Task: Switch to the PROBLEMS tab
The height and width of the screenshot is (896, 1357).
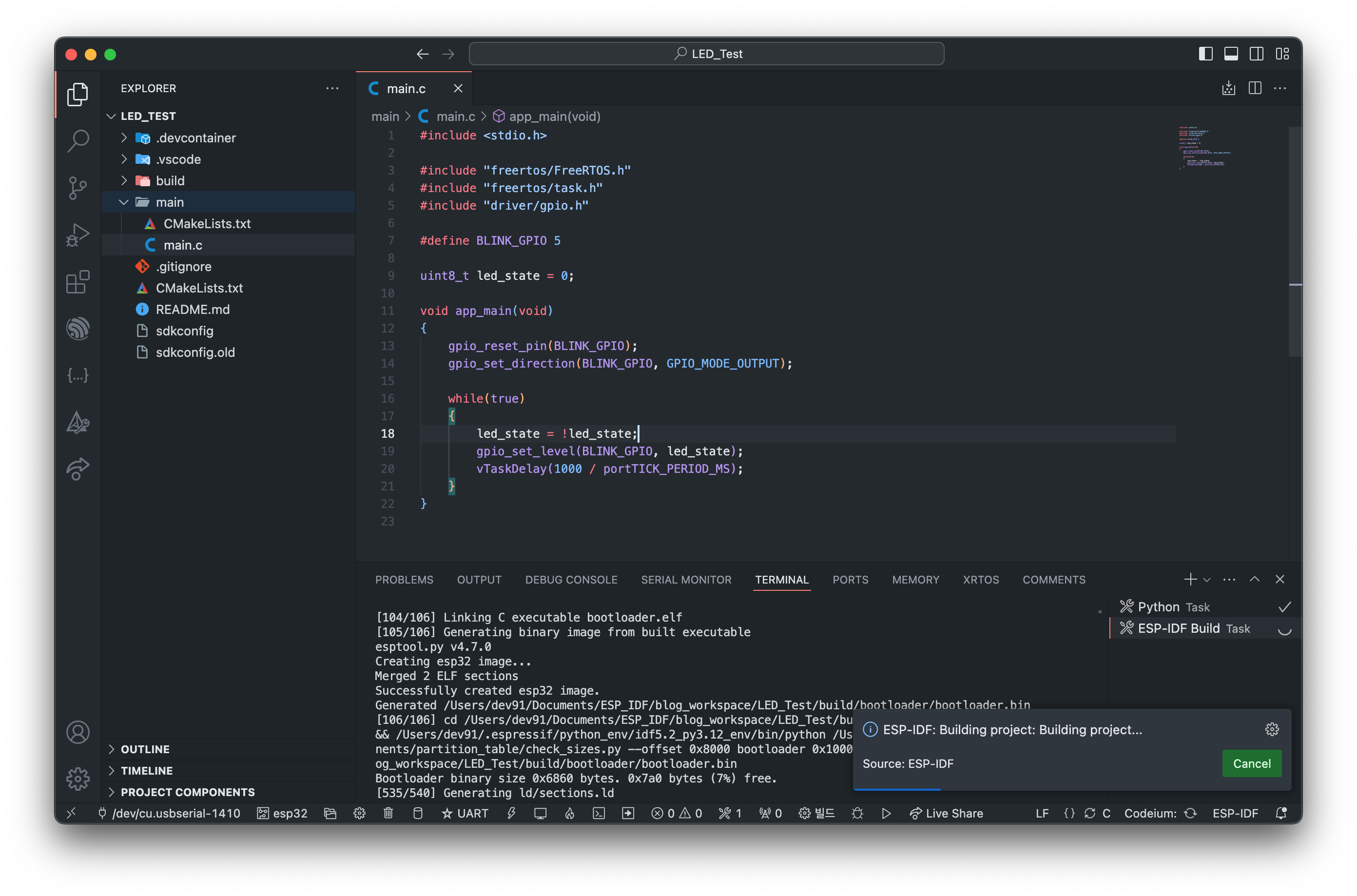Action: [404, 580]
